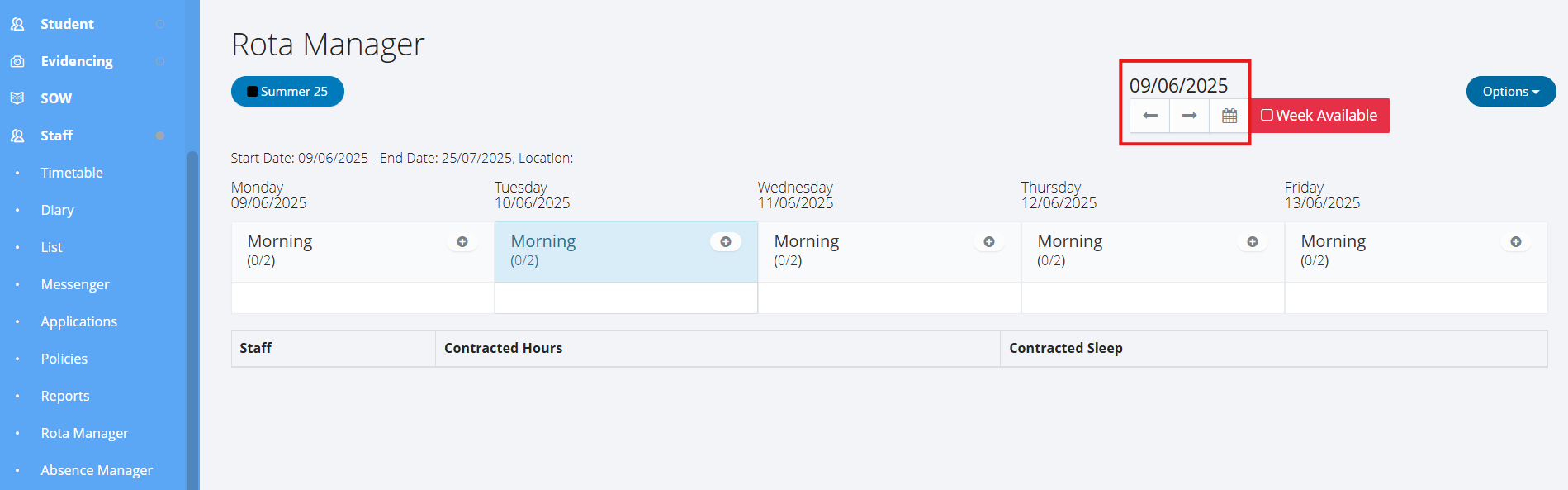Go to Timetable in Staff menu

[72, 173]
